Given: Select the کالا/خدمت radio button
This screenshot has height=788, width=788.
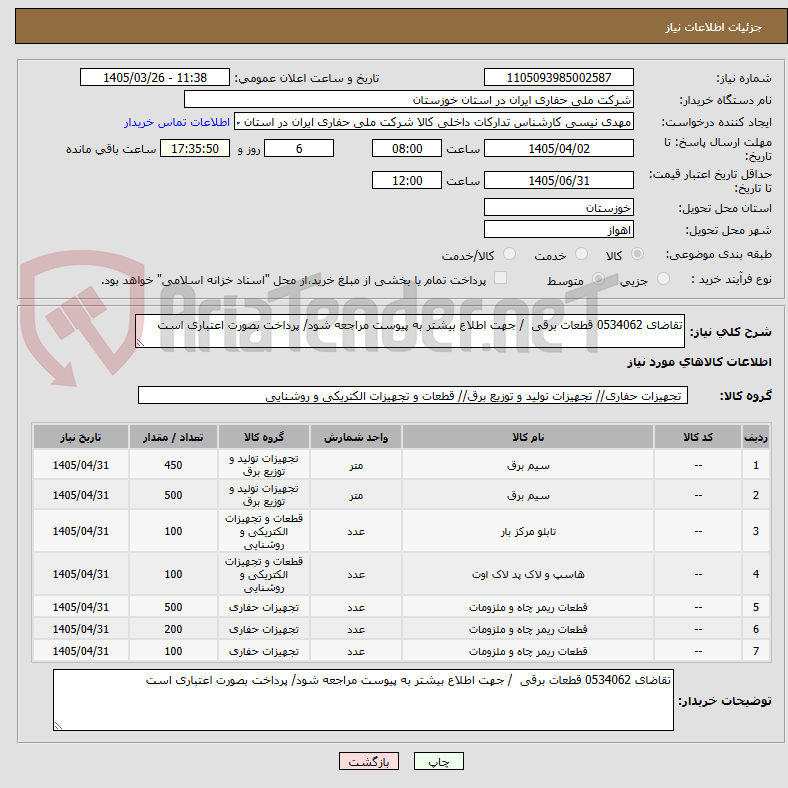Looking at the screenshot, I should pos(509,254).
